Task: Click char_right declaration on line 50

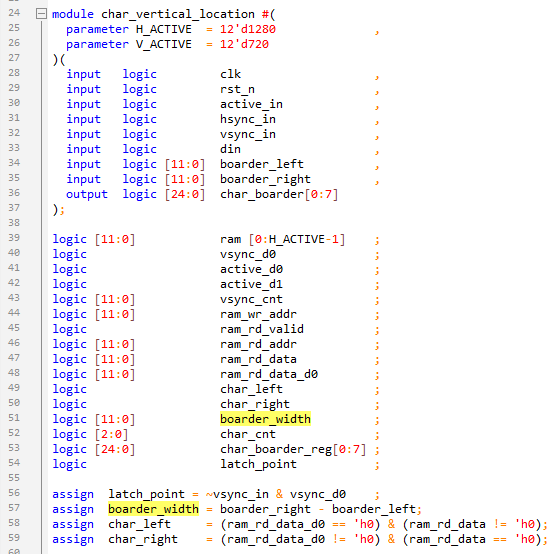Action: (255, 404)
